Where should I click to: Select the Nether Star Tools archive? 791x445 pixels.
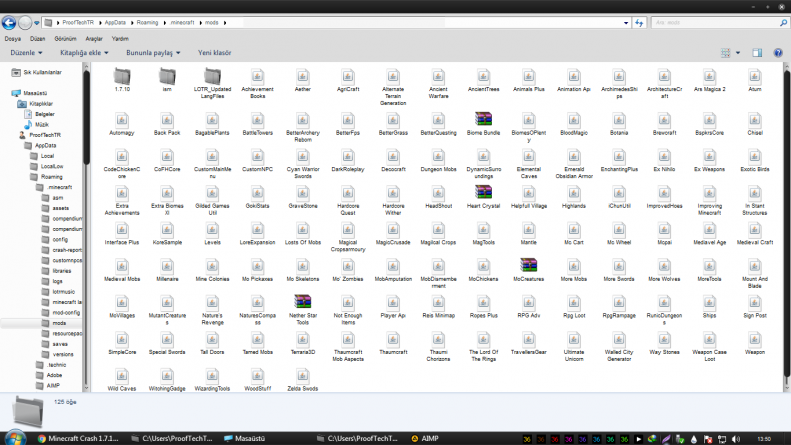303,310
